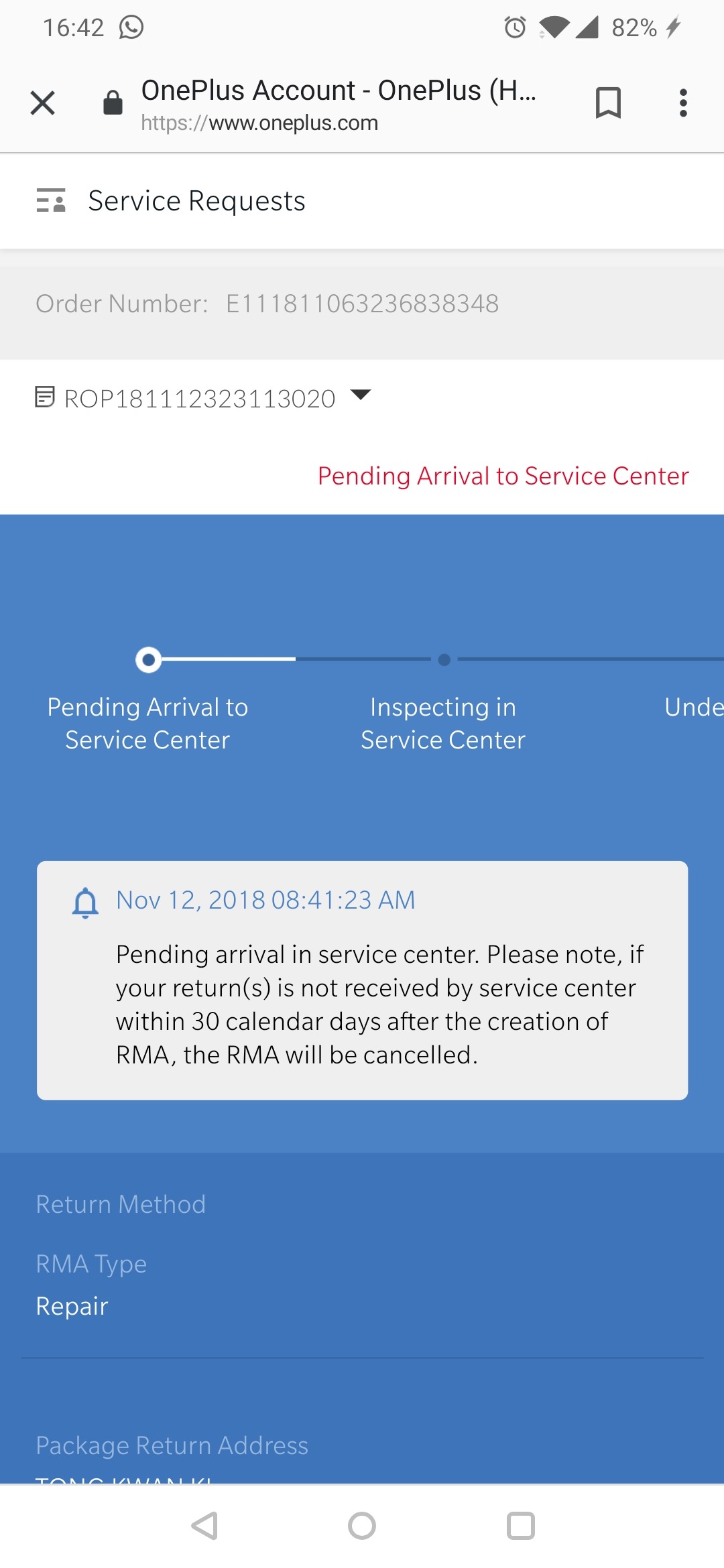The image size is (724, 1568).
Task: Close the browser tab with X icon
Action: click(42, 103)
